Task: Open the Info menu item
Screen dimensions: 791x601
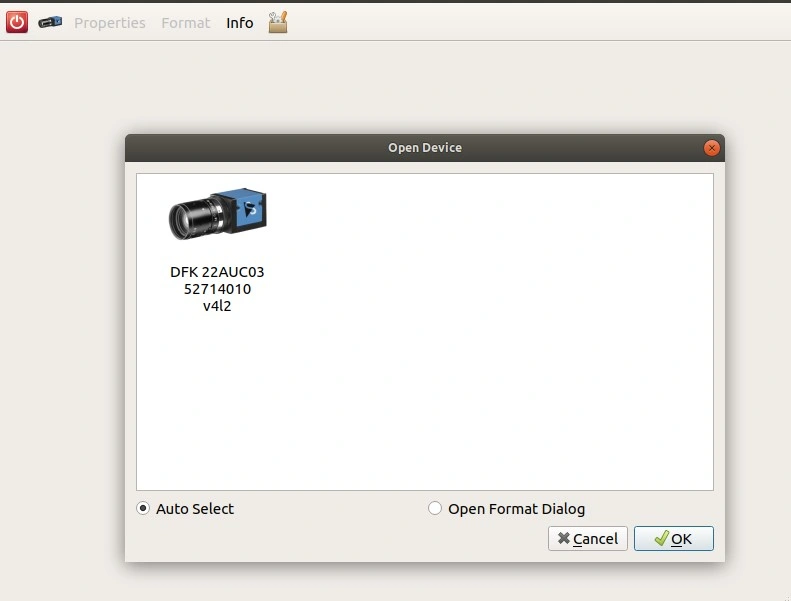Action: tap(240, 23)
